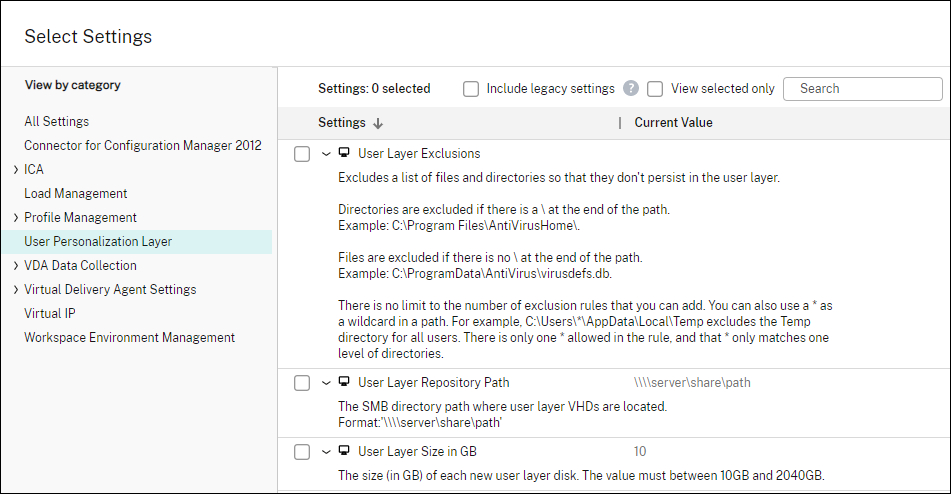Enable Include legacy settings checkbox
951x494 pixels.
(x=471, y=89)
